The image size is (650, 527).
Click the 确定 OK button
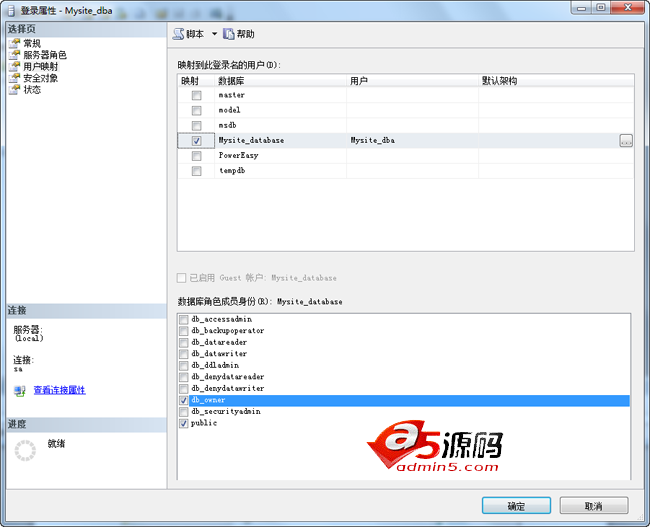click(516, 506)
